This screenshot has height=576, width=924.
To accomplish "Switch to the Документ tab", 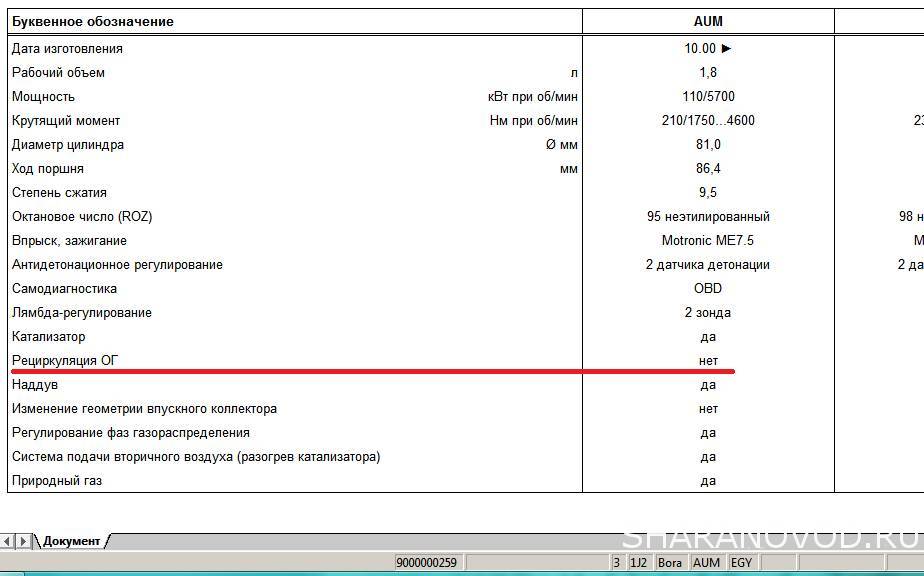I will point(71,541).
